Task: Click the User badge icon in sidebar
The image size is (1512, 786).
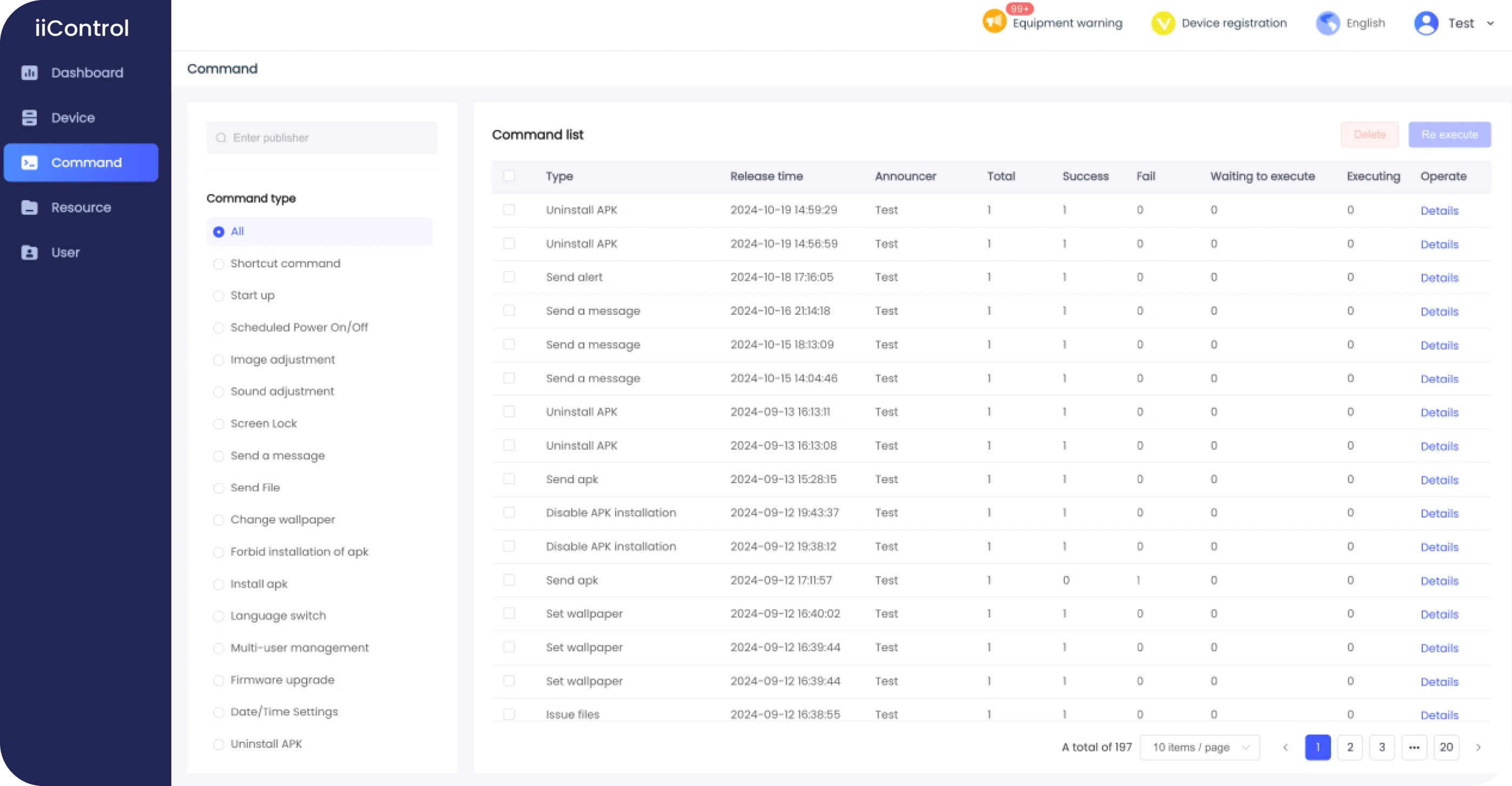Action: pyautogui.click(x=29, y=253)
